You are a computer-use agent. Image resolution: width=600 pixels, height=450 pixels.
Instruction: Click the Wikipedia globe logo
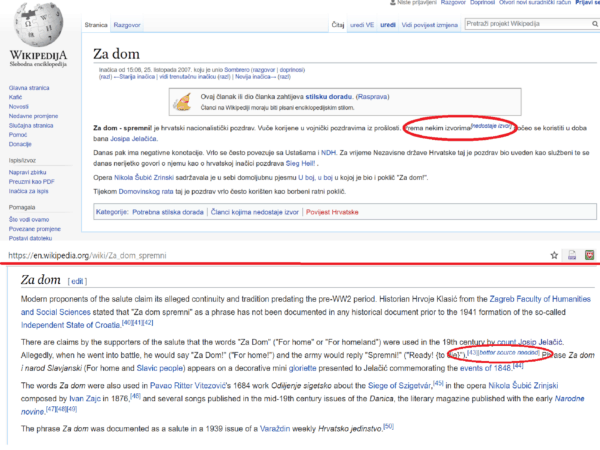coord(37,26)
